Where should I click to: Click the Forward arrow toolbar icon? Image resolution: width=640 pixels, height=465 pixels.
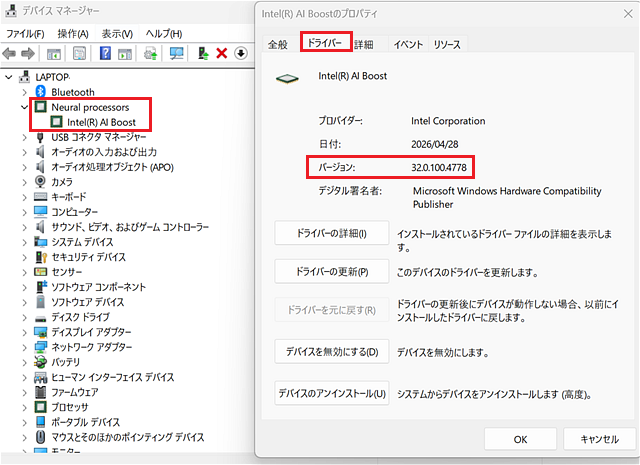pyautogui.click(x=28, y=53)
